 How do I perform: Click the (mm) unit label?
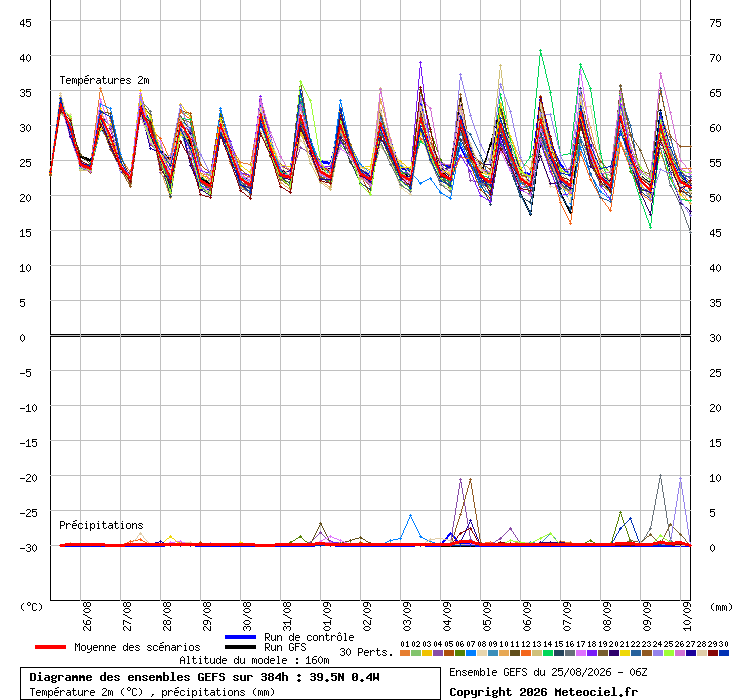pyautogui.click(x=721, y=607)
